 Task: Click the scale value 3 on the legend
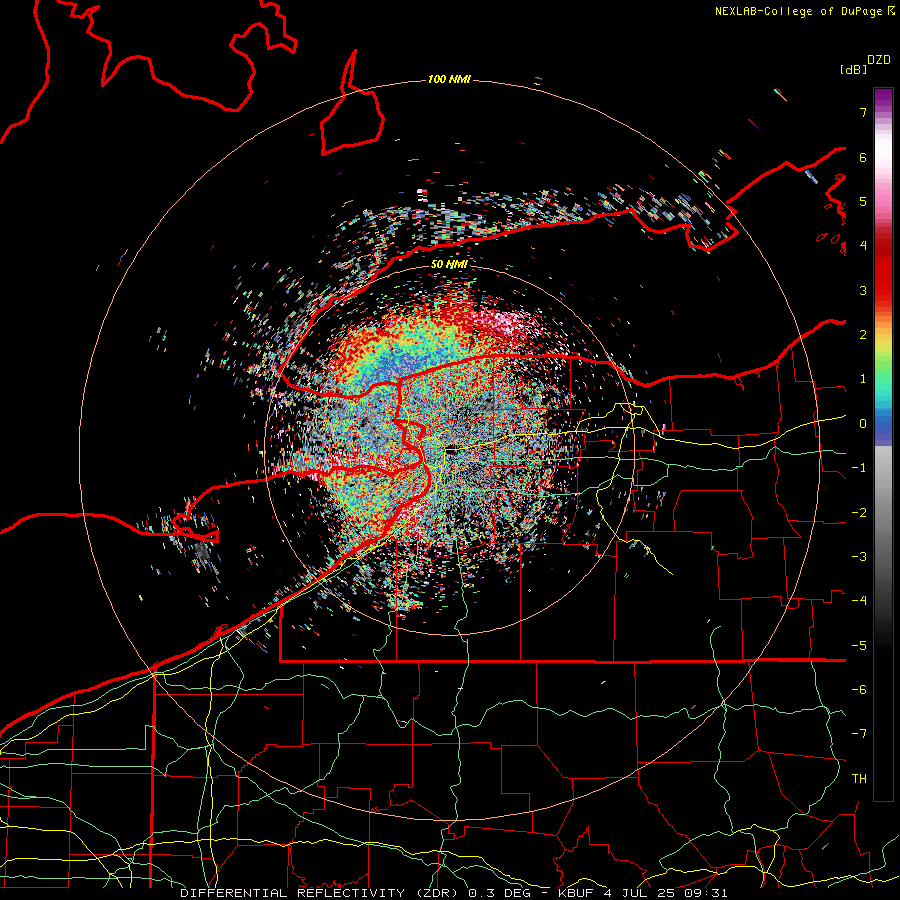pyautogui.click(x=863, y=290)
